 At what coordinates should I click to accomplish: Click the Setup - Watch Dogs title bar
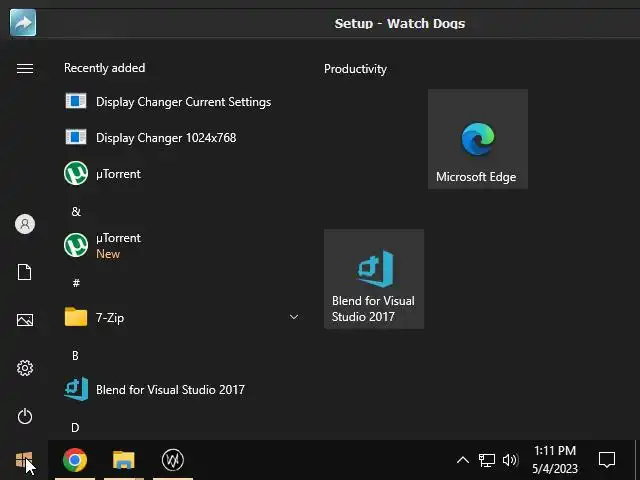pyautogui.click(x=400, y=23)
